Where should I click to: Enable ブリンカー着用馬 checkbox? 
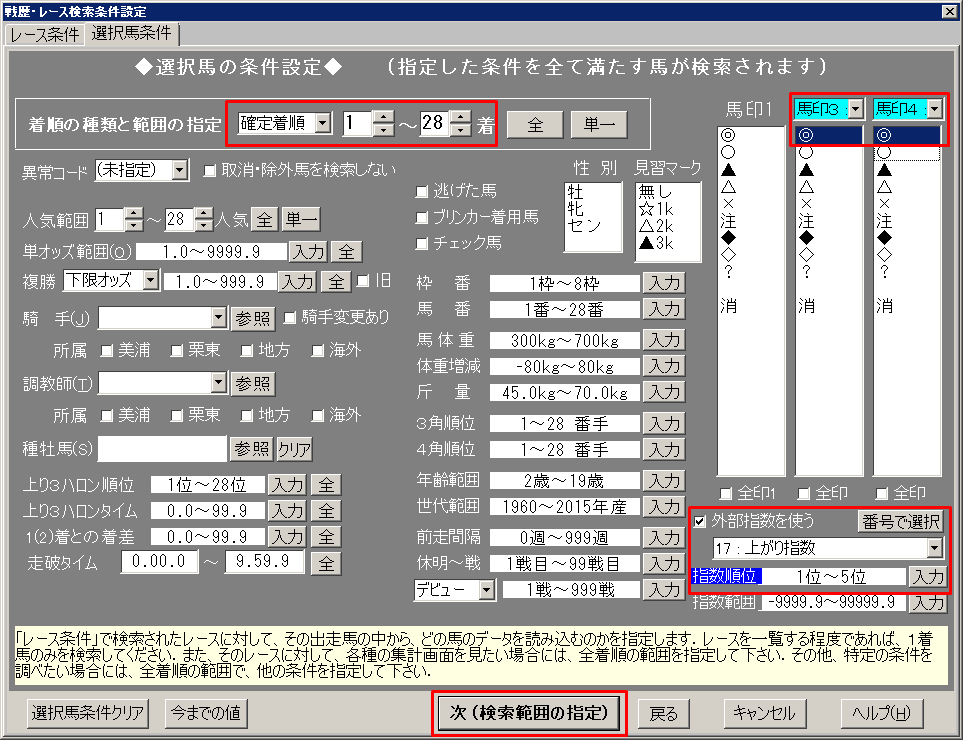pyautogui.click(x=421, y=217)
